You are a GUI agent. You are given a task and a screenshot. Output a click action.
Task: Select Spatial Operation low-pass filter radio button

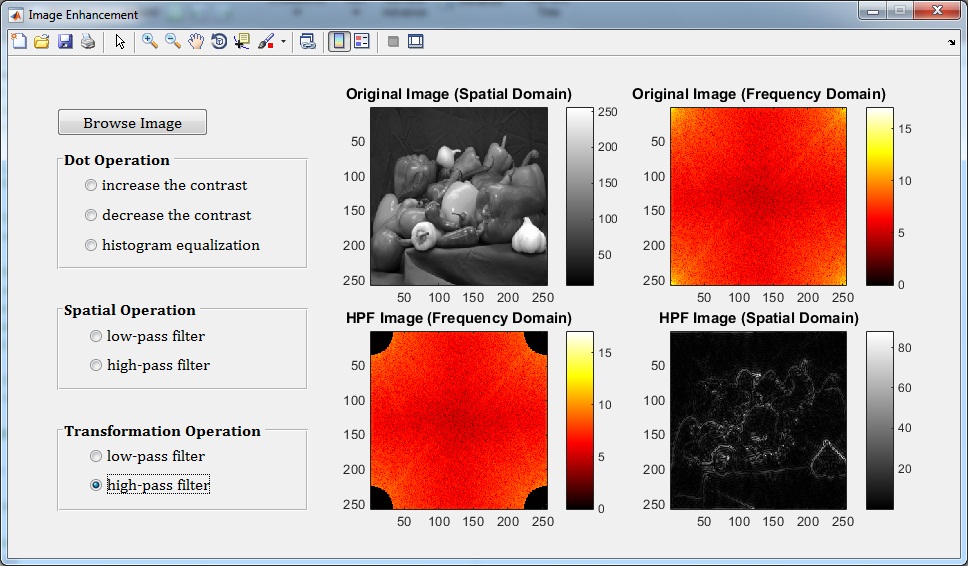97,336
